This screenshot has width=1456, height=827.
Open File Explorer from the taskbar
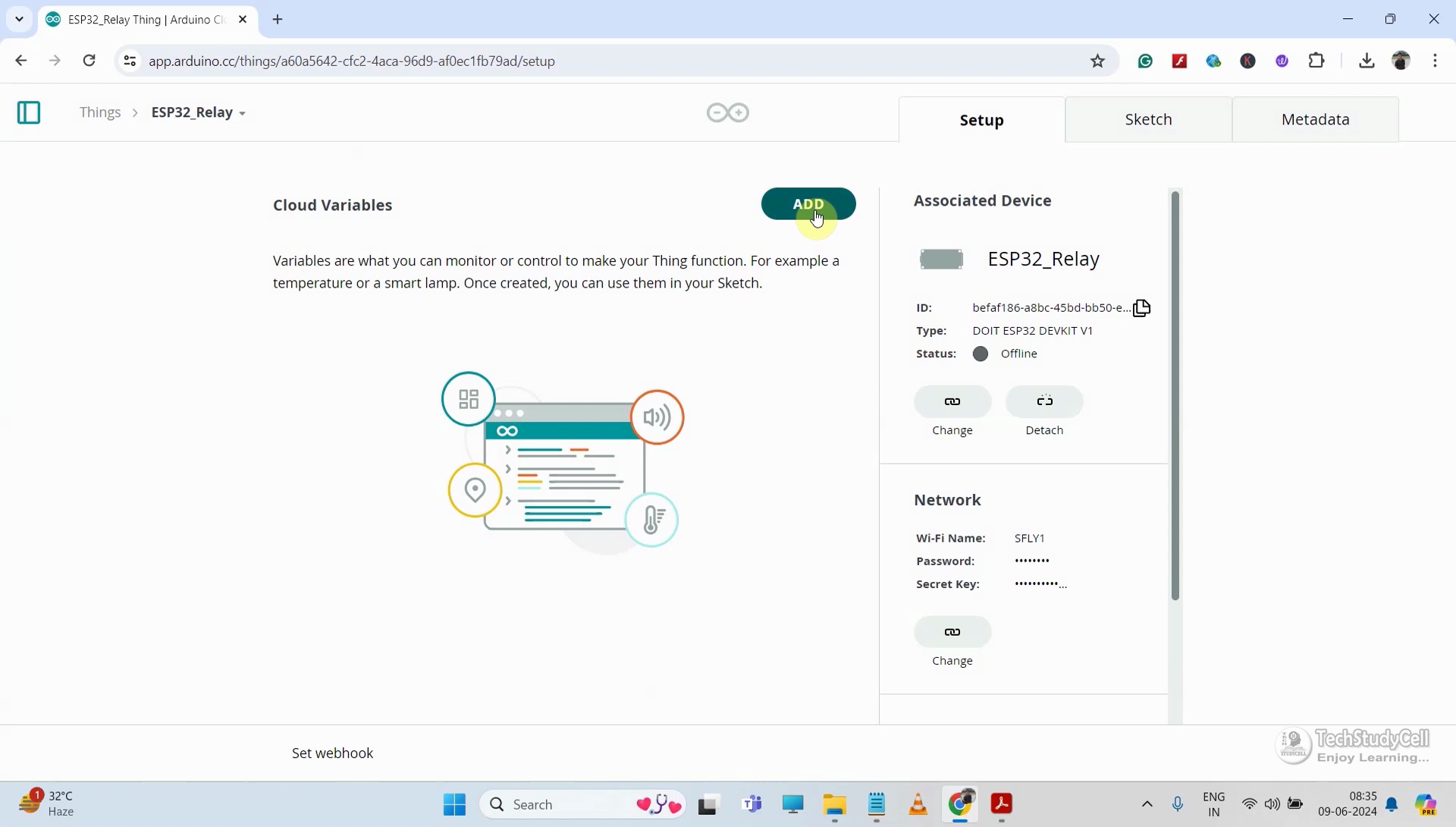tap(834, 804)
